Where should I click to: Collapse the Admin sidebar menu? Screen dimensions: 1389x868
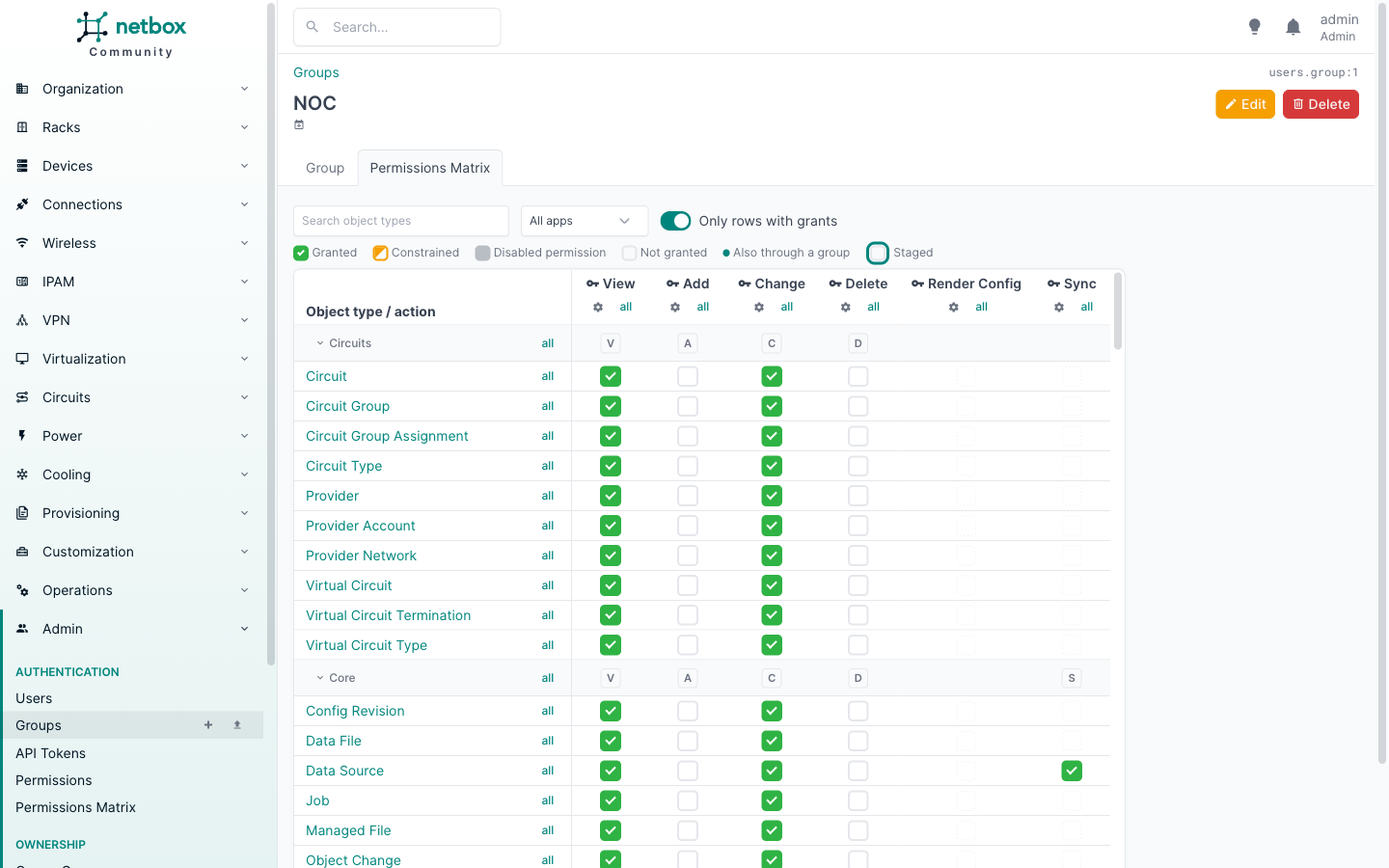[132, 629]
